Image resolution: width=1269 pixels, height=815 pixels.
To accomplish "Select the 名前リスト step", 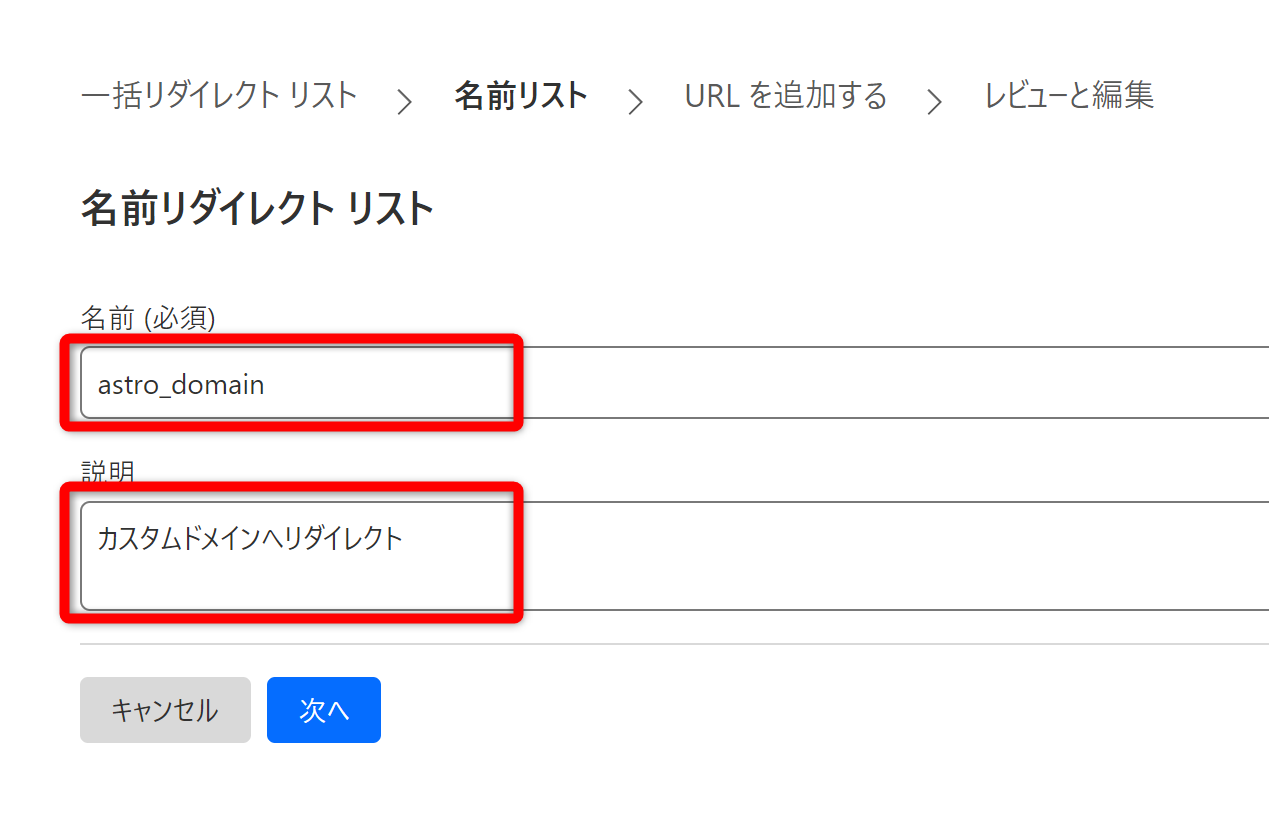I will pos(520,96).
